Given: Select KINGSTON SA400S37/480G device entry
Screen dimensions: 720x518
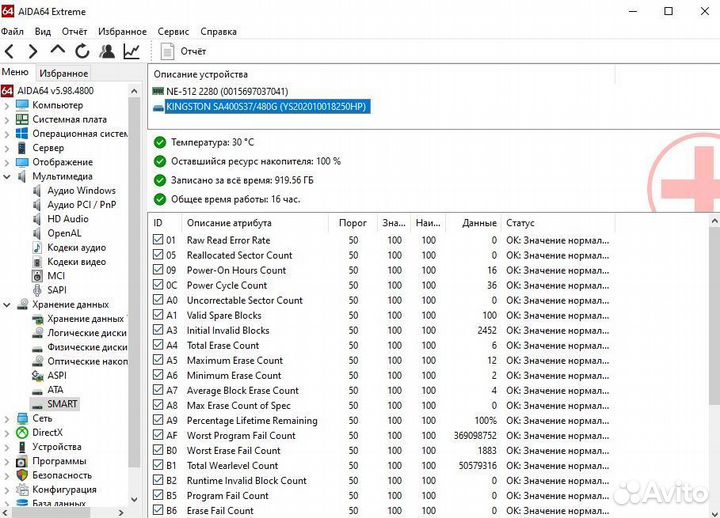Looking at the screenshot, I should click(266, 107).
